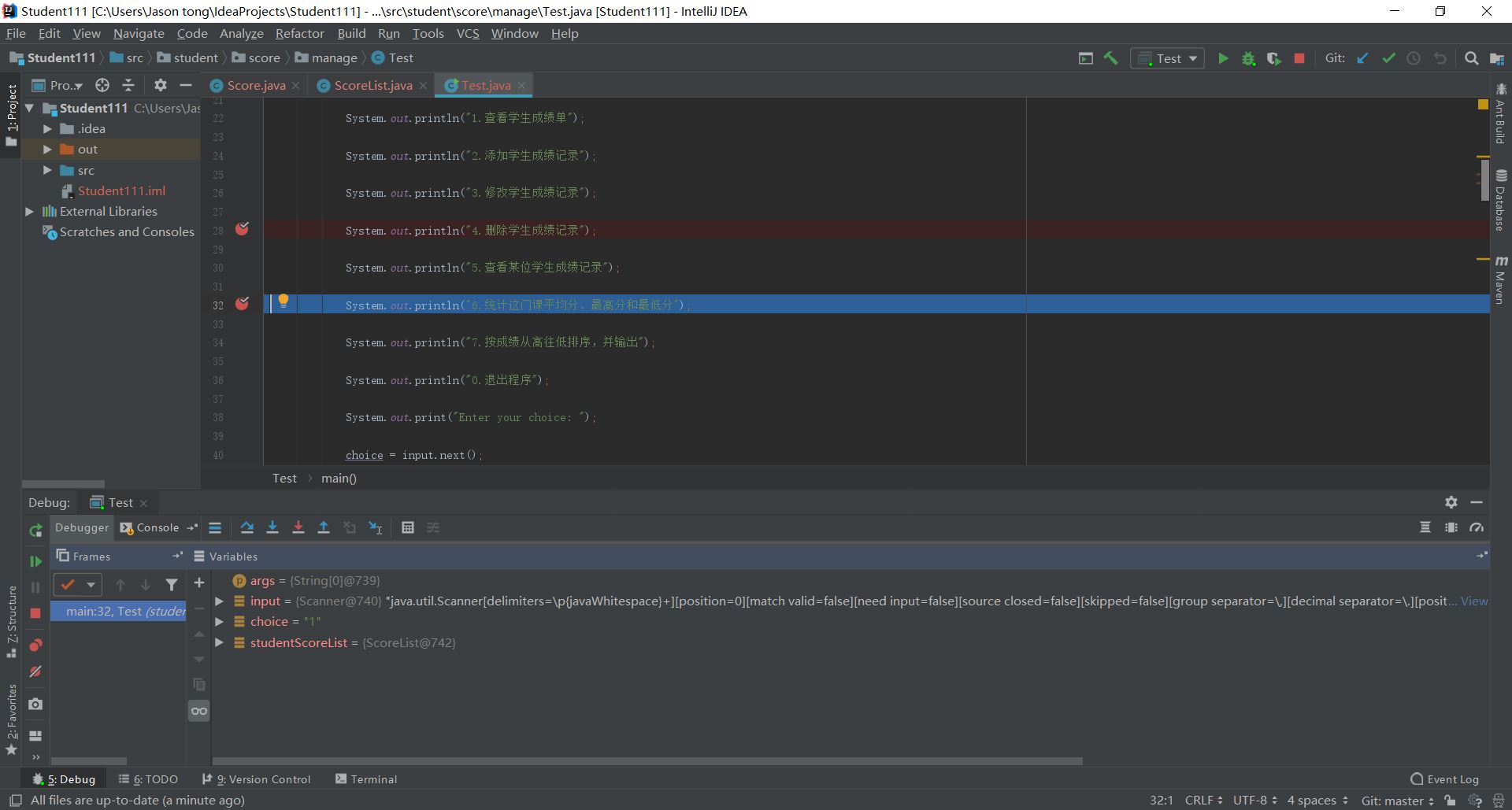Expand the input variable
1512x810 pixels.
220,601
